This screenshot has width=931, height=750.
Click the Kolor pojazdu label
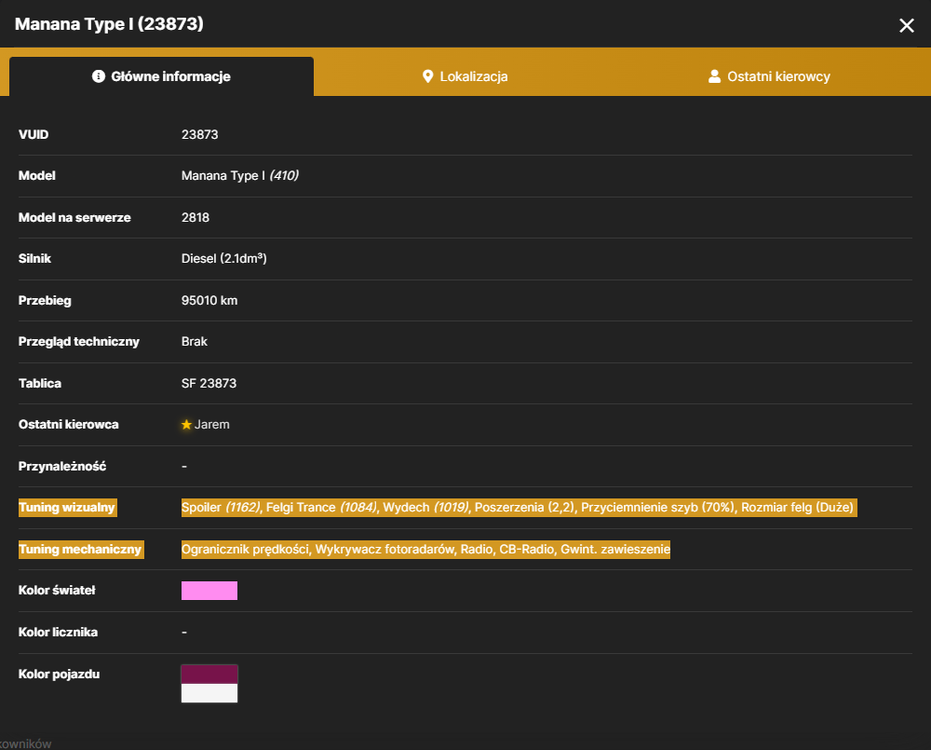tap(59, 674)
